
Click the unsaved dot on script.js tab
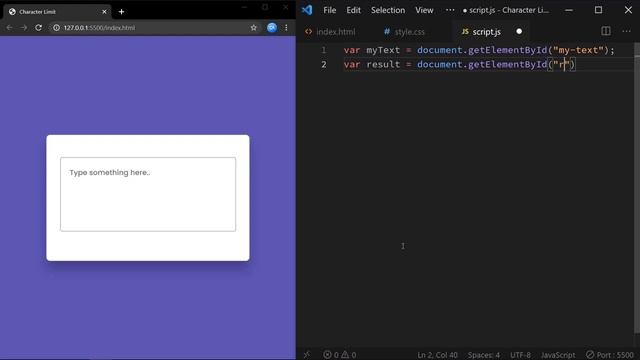coord(519,31)
